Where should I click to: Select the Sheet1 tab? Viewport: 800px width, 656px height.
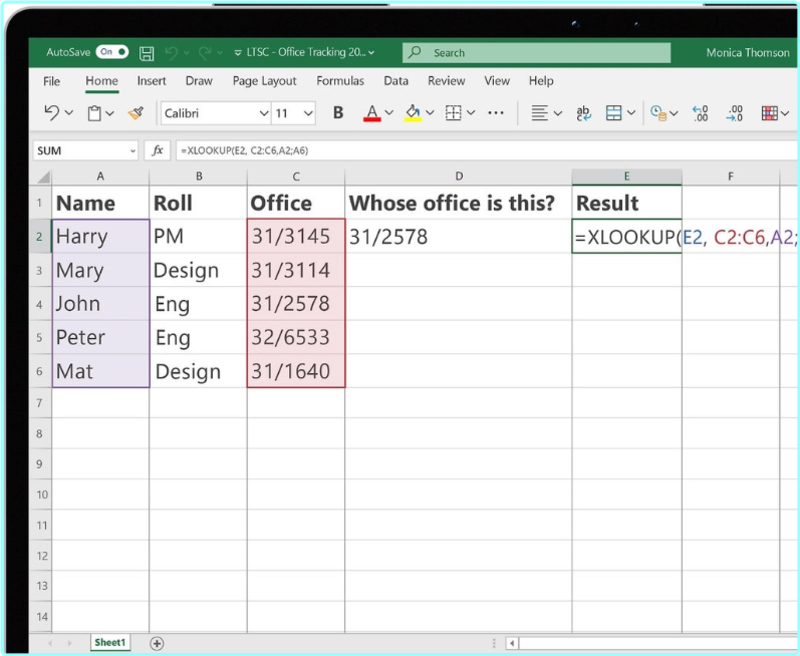coord(110,642)
